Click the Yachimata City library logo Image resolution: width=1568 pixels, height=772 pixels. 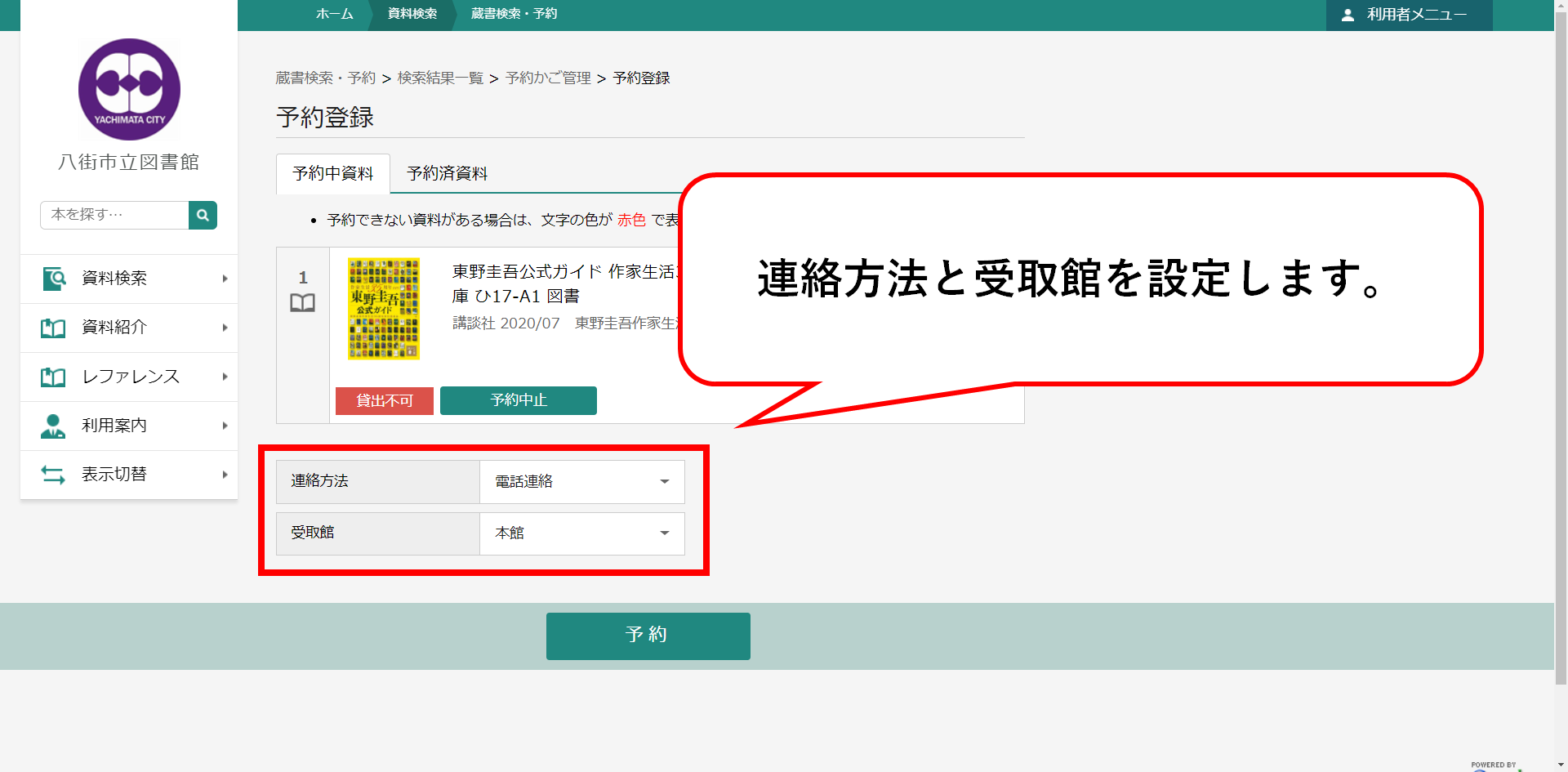tap(129, 89)
